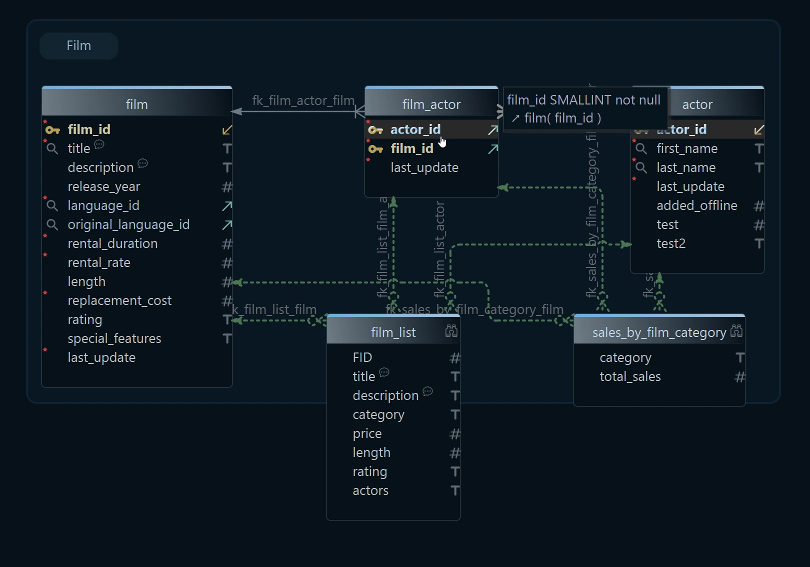Click the comment bubble icon on film description
This screenshot has height=567, width=810.
click(x=143, y=164)
